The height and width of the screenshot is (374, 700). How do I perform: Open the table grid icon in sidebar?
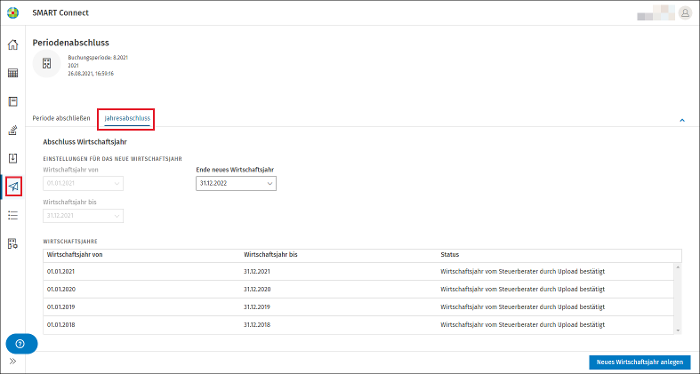point(13,73)
